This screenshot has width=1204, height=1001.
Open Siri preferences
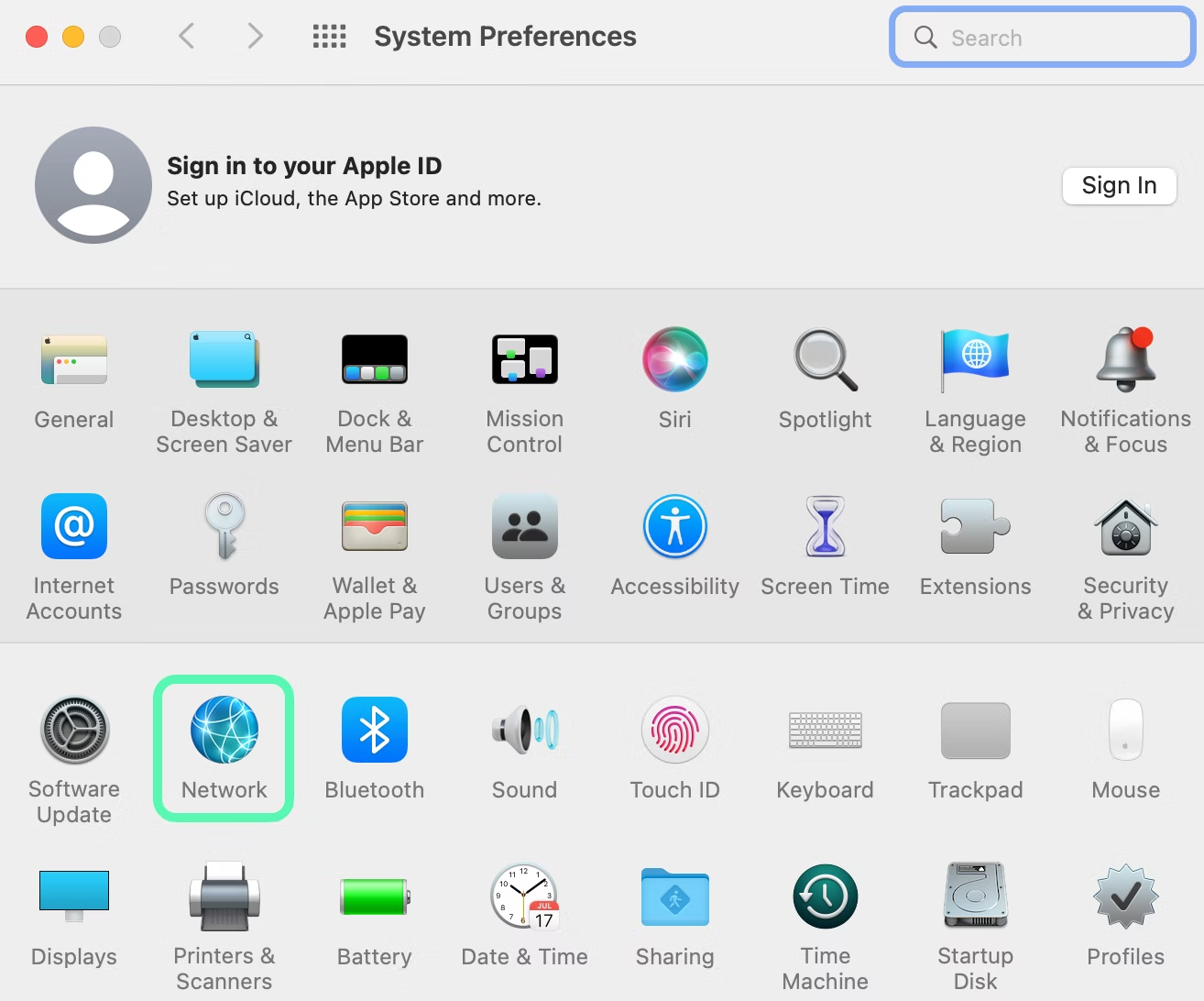[x=674, y=376]
